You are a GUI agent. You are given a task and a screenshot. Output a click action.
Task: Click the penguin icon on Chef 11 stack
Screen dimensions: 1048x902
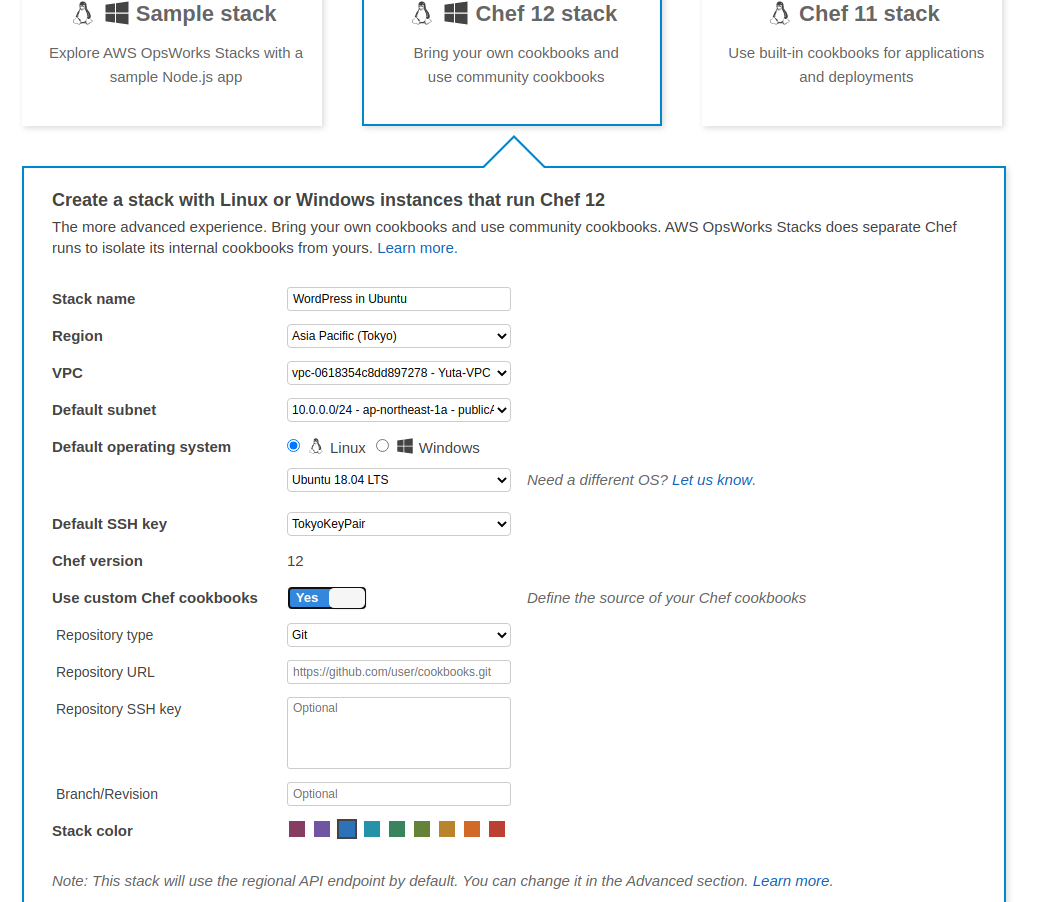click(779, 13)
